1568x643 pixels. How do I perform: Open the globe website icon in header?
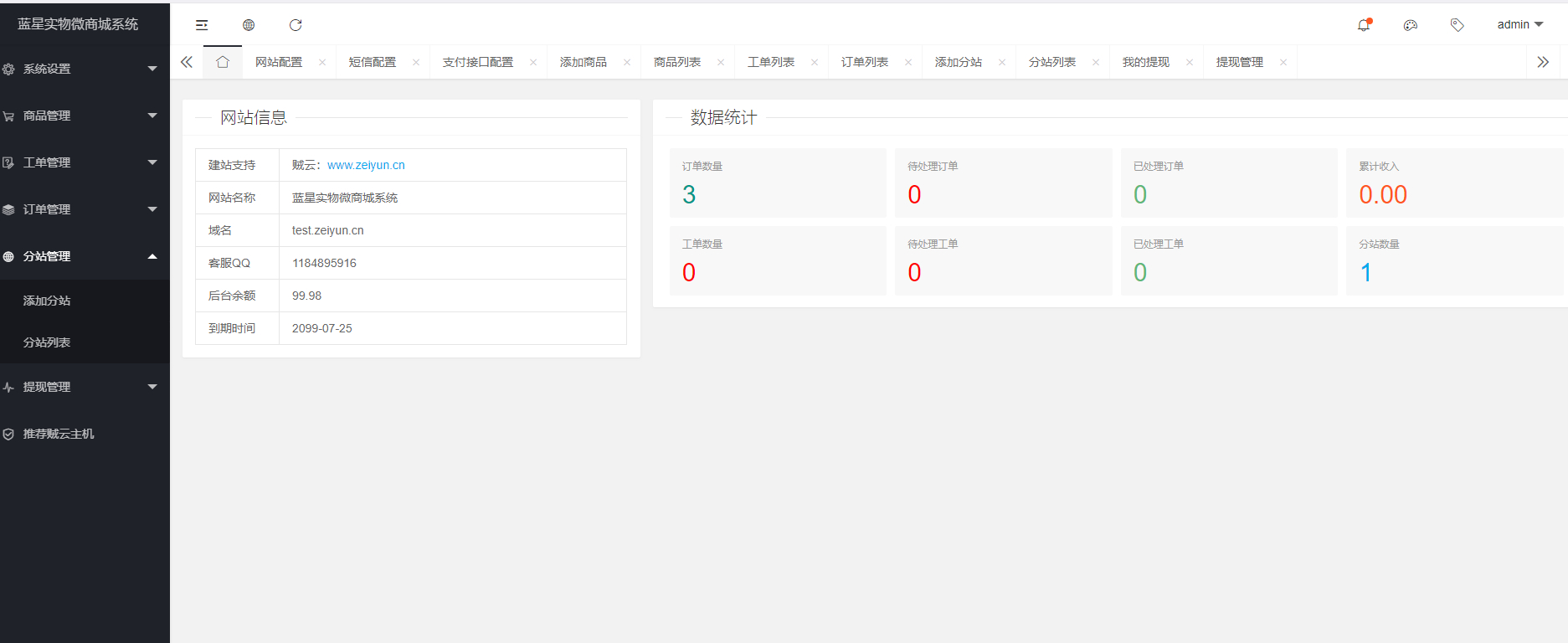pyautogui.click(x=249, y=25)
